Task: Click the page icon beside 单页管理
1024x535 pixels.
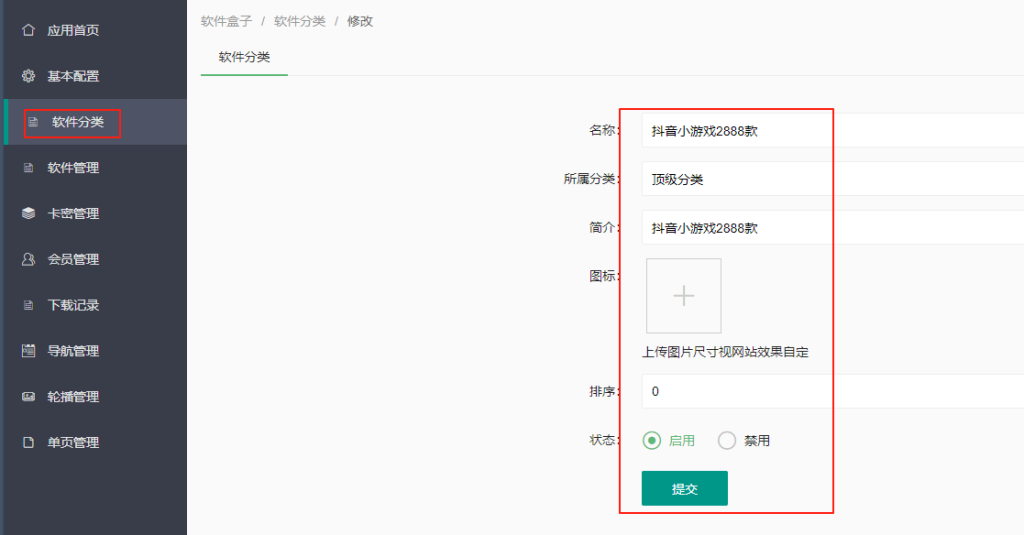Action: [28, 442]
